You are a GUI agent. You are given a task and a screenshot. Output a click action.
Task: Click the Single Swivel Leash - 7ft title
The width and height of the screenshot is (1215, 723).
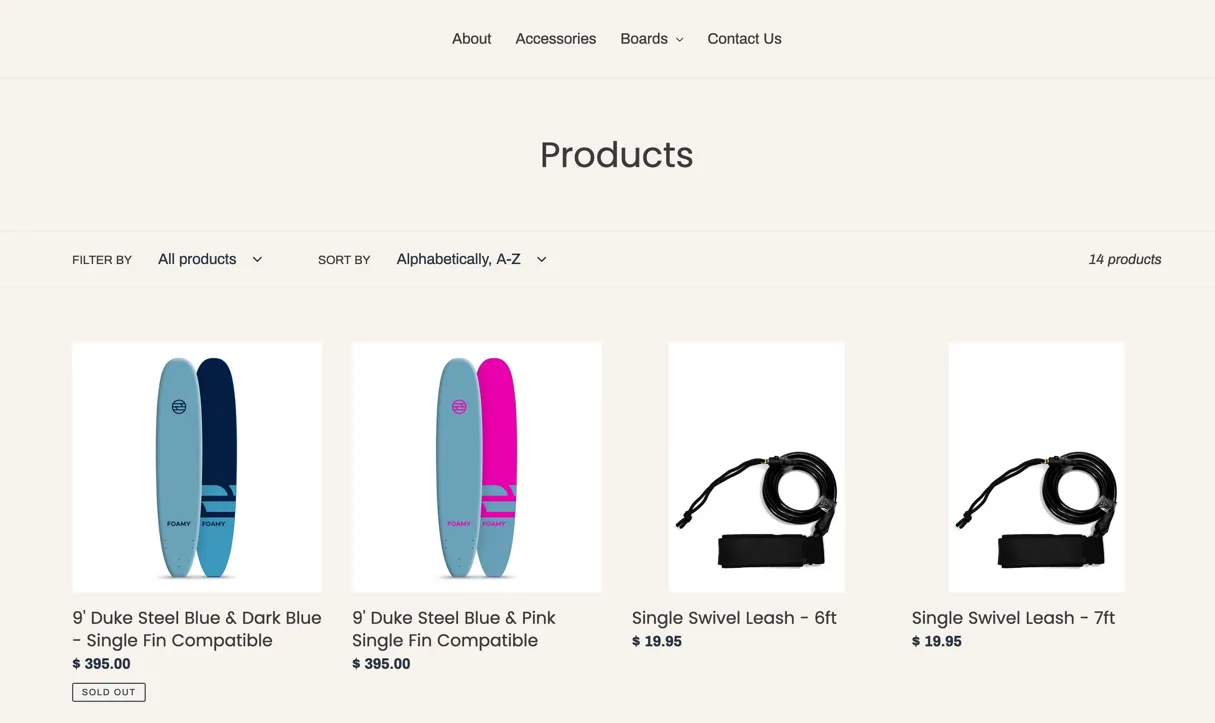(x=1013, y=618)
